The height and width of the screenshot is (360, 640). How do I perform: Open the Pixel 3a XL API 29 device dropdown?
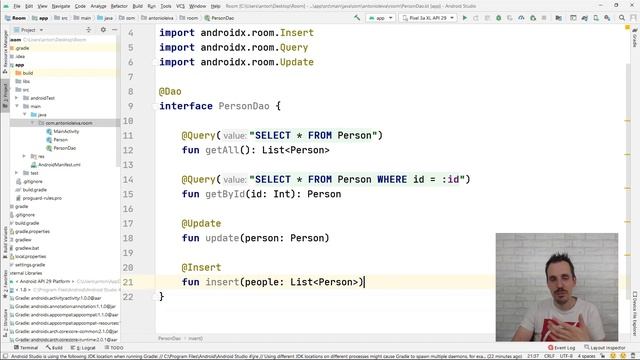[428, 18]
